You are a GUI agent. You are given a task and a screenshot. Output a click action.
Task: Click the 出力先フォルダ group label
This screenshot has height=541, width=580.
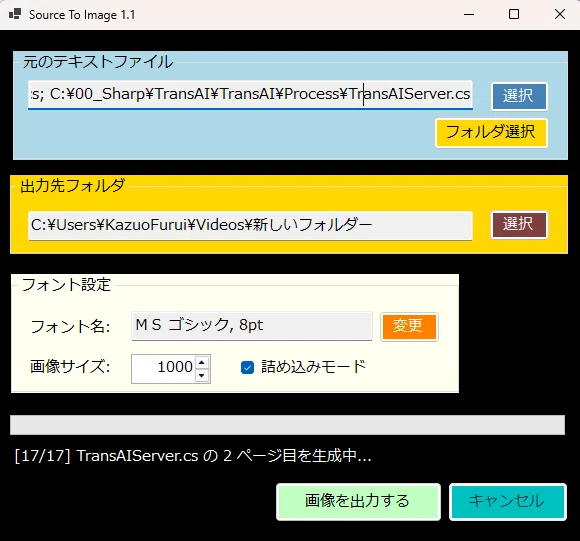tap(72, 185)
